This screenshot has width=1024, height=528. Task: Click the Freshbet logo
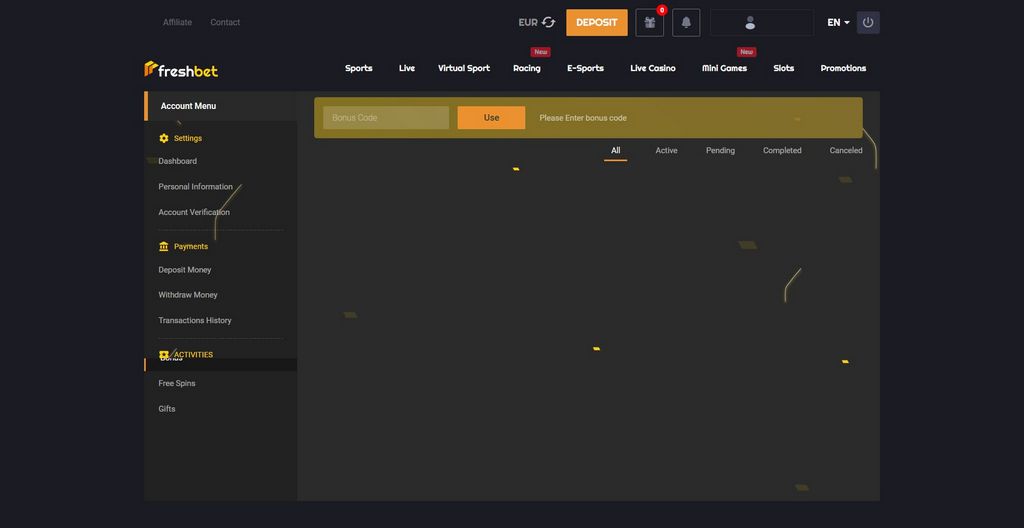pyautogui.click(x=181, y=69)
